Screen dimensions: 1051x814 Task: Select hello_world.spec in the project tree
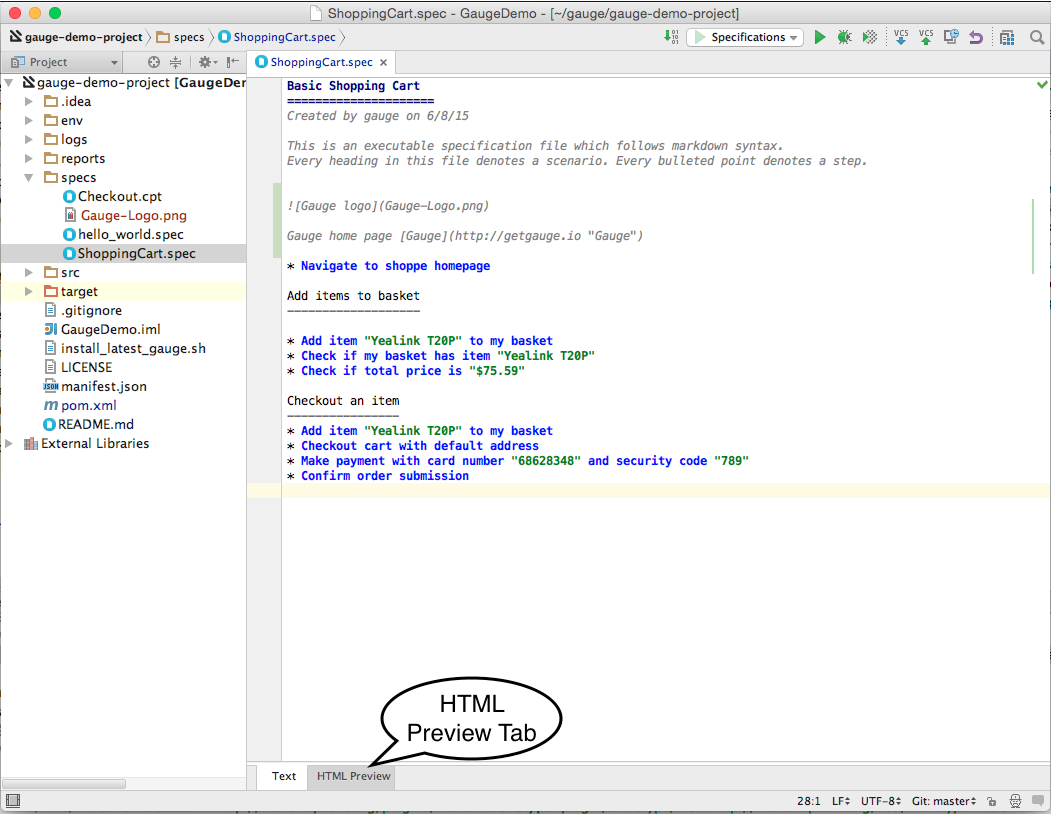pos(130,234)
